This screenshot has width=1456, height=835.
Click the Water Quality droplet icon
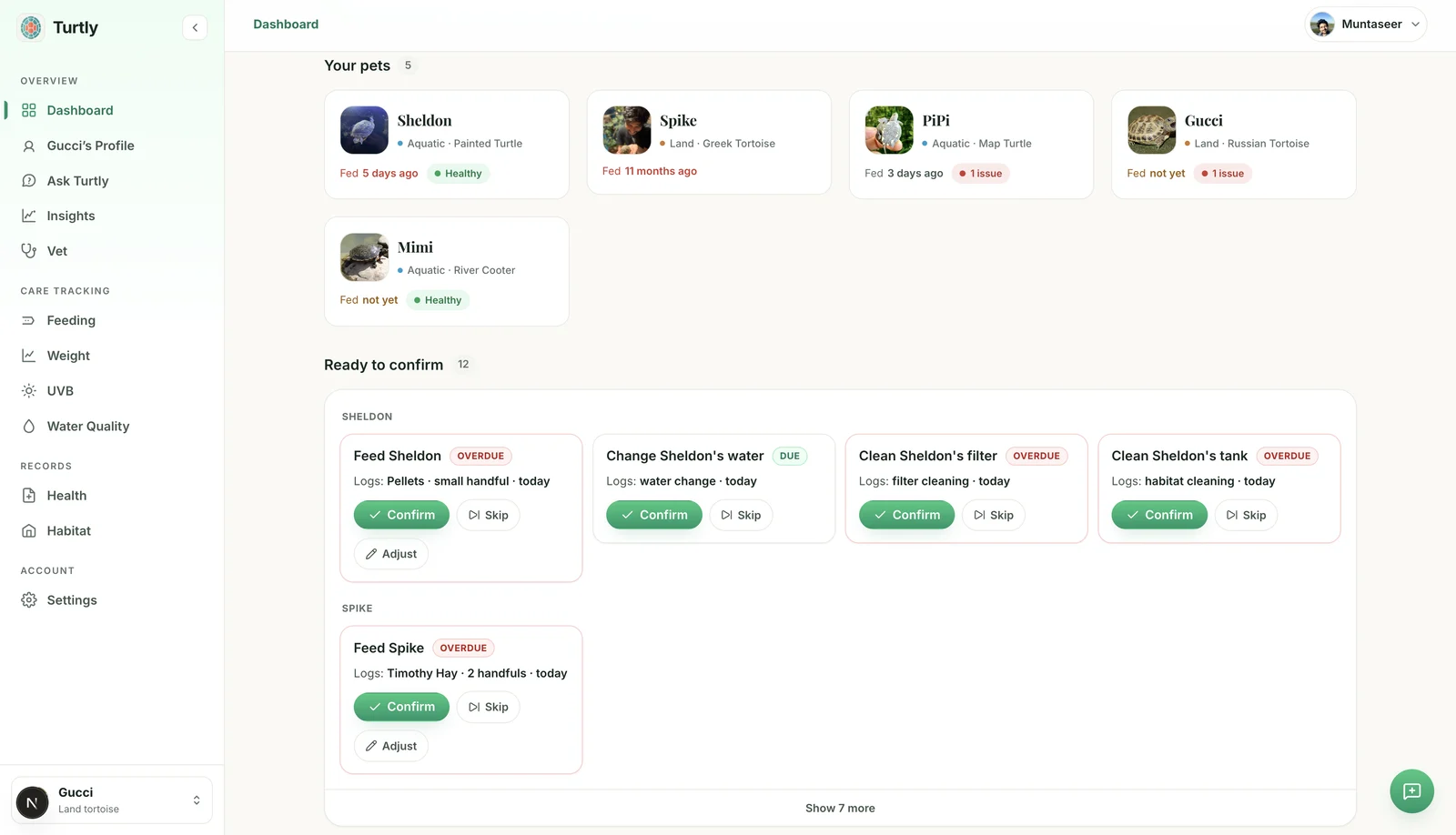click(29, 426)
